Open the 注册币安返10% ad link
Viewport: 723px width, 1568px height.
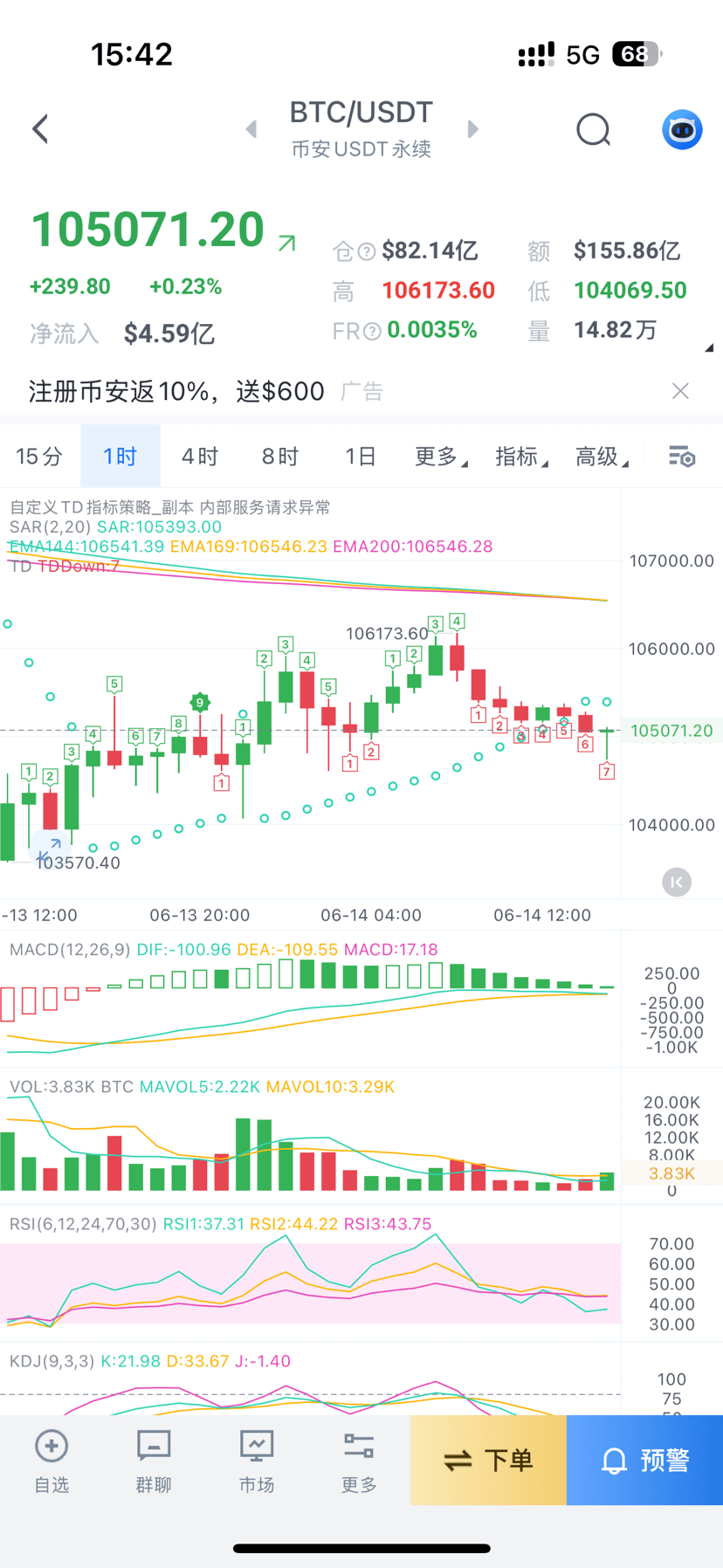click(x=176, y=391)
